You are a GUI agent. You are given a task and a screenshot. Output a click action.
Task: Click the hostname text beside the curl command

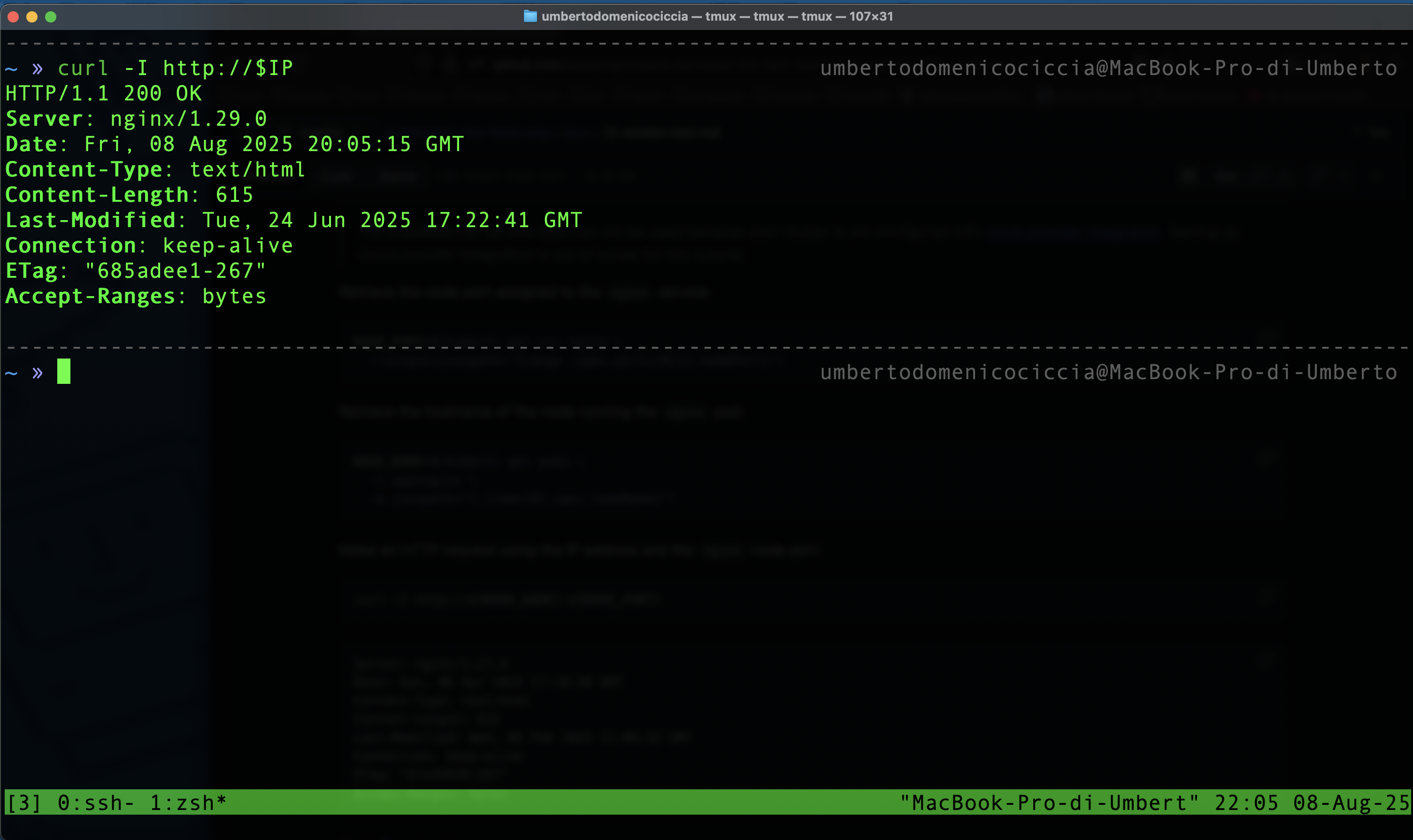coord(1108,69)
